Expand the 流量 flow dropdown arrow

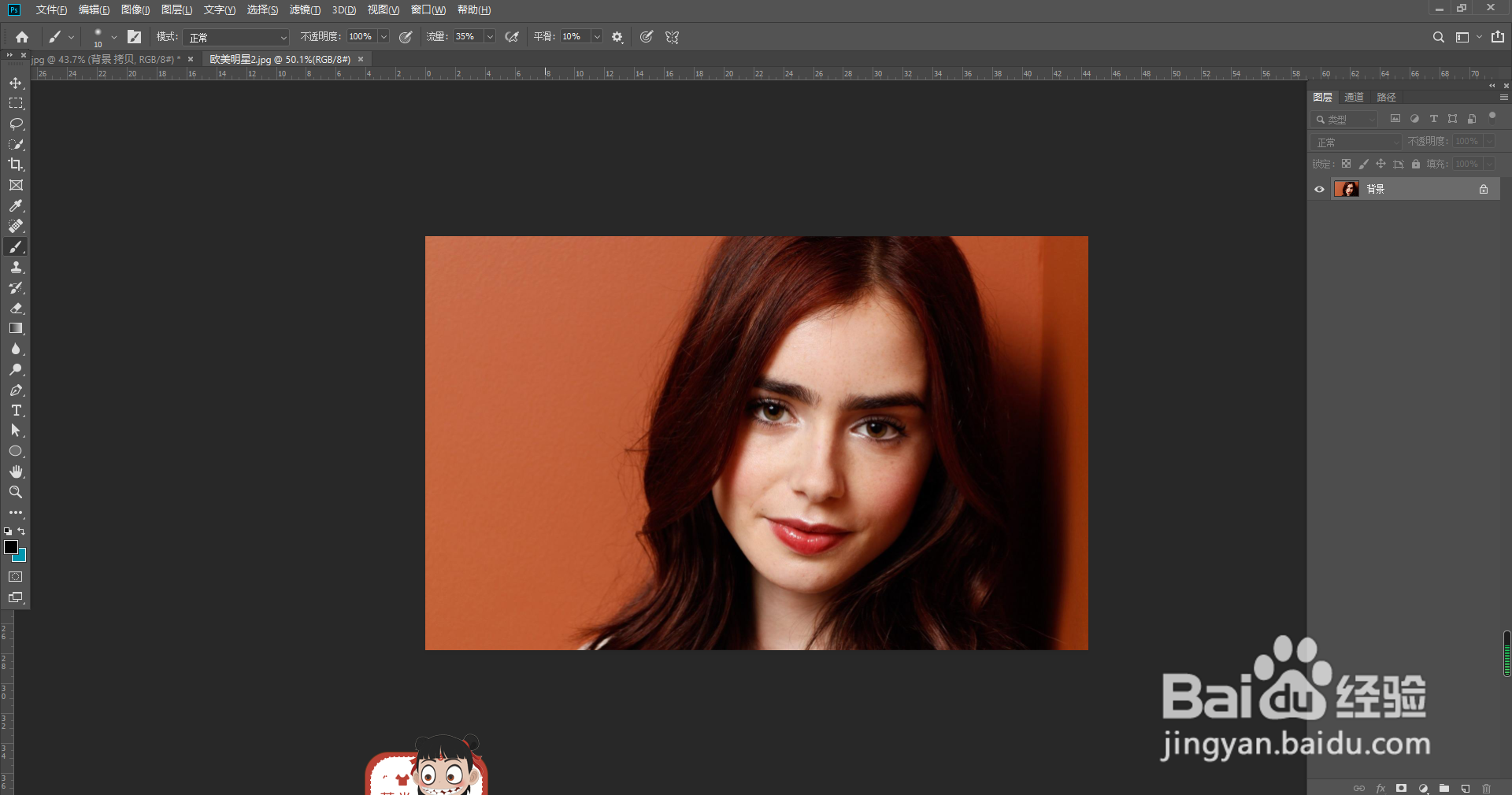[490, 37]
